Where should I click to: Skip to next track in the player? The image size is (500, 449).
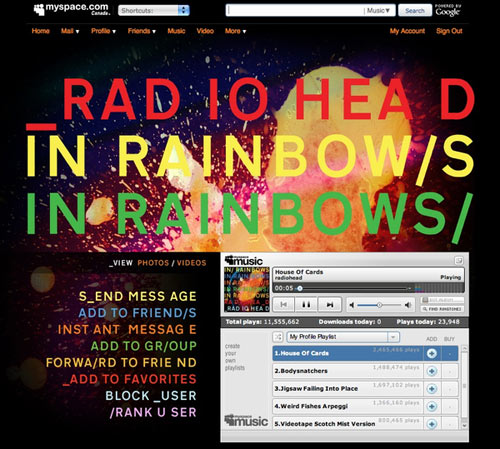tap(330, 304)
